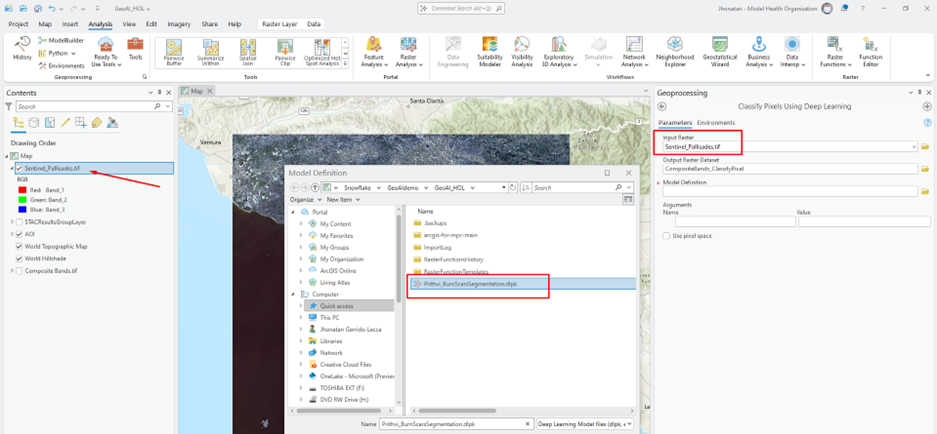Toggle the AOI layer checkbox
Screen dimensions: 937x434
(19, 234)
